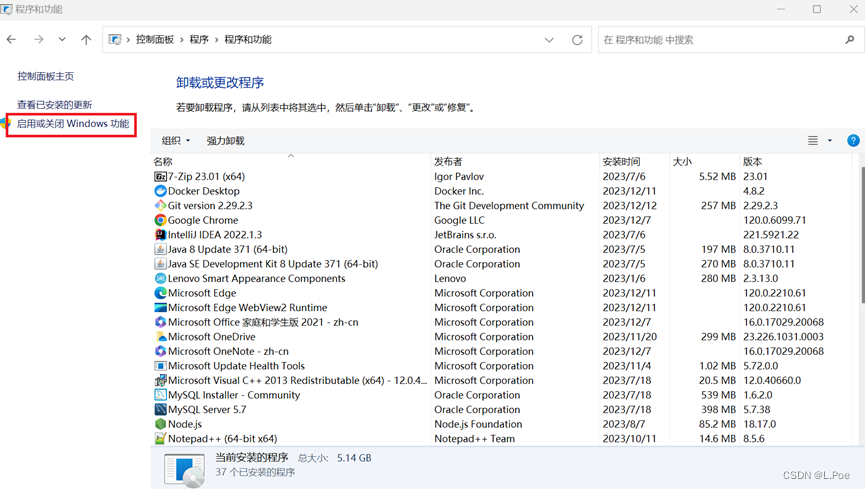The width and height of the screenshot is (865, 489).
Task: Click the Notepad++ icon
Action: click(x=160, y=439)
